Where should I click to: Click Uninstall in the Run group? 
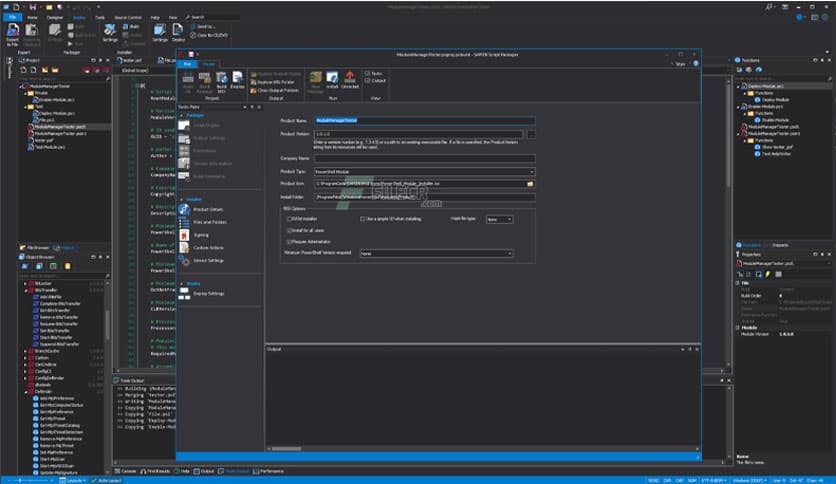(350, 80)
